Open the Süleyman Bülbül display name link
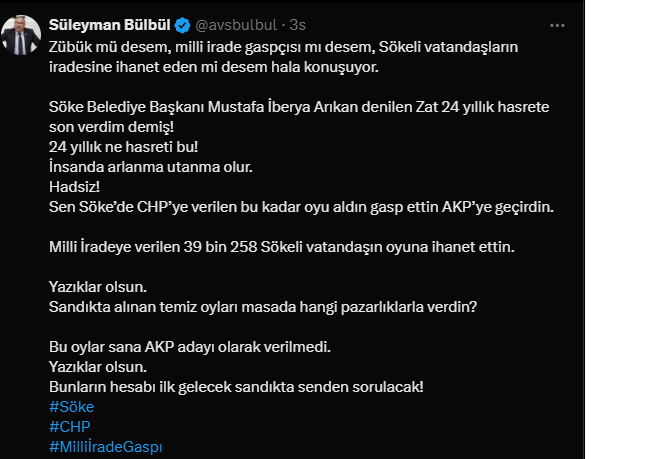The image size is (650, 459). coord(109,25)
